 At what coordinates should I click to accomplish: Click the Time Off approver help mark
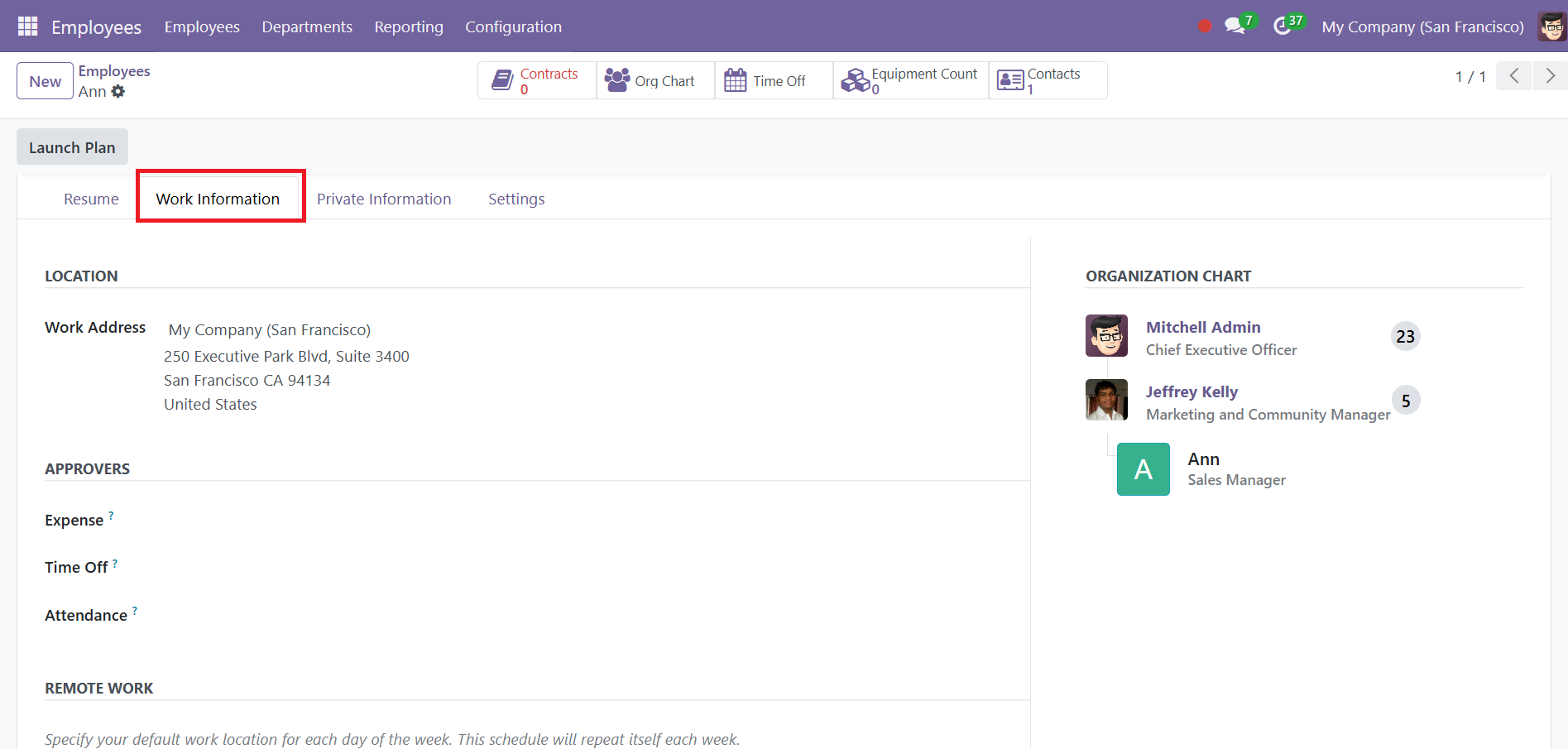(115, 563)
